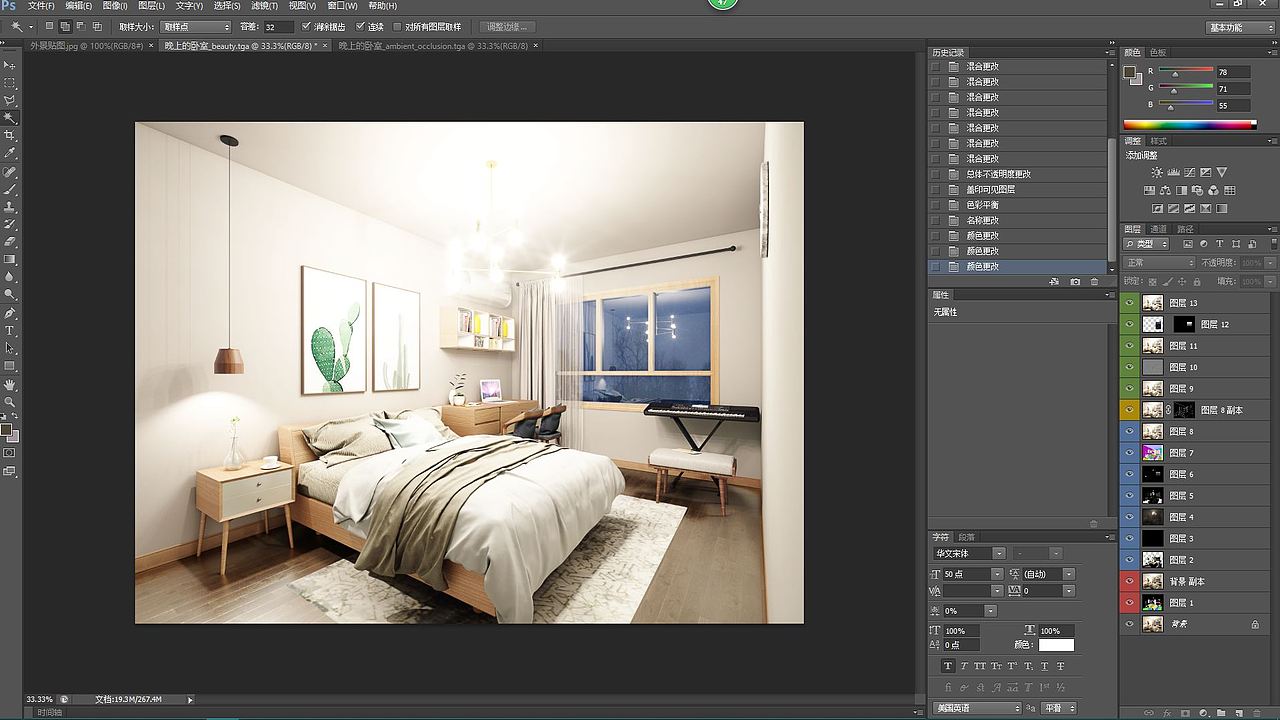This screenshot has height=720, width=1280.
Task: Open the sample size (取样点) dropdown
Action: point(196,27)
